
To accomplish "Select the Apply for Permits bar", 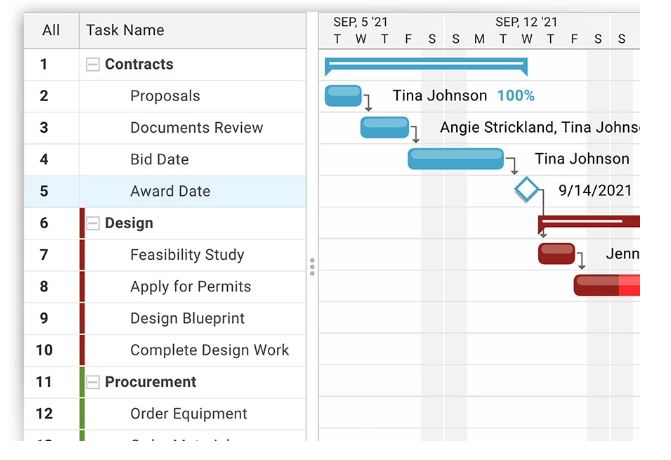I will click(x=606, y=286).
